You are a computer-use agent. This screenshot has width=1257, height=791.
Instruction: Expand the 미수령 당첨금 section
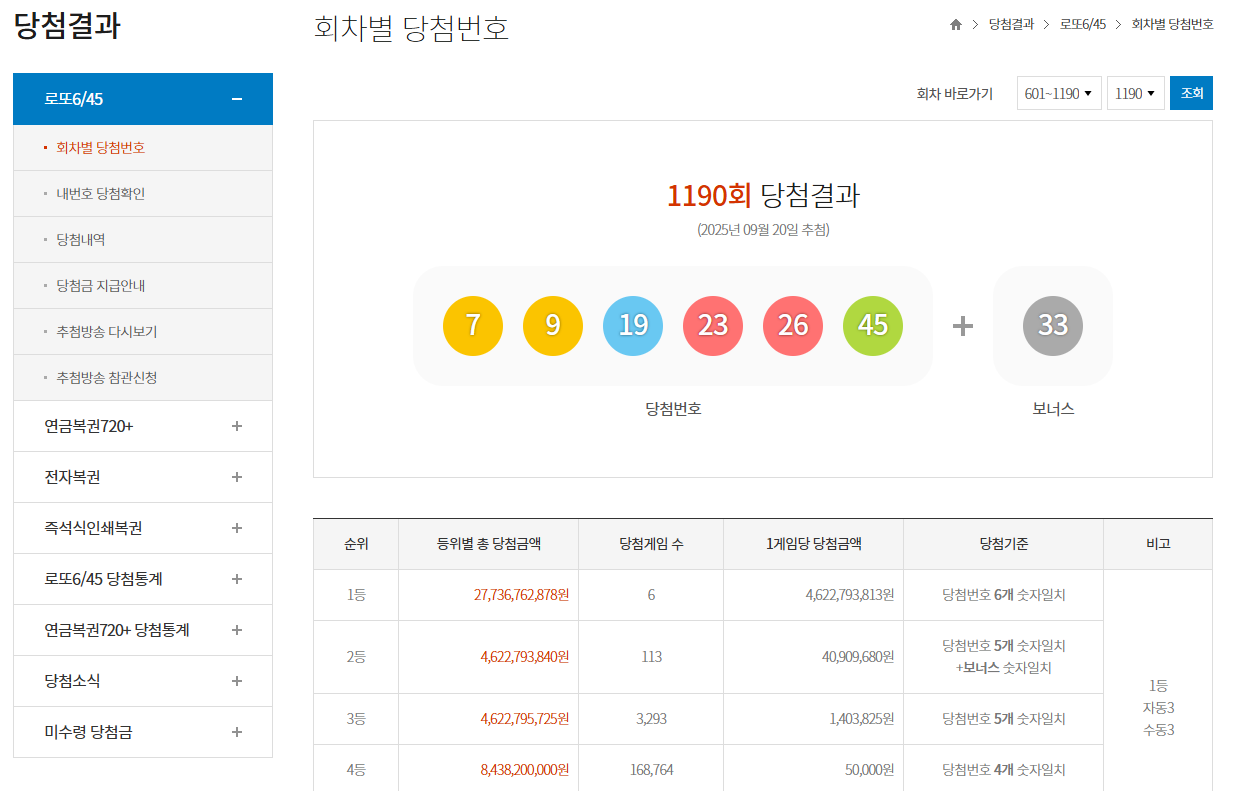pos(237,732)
